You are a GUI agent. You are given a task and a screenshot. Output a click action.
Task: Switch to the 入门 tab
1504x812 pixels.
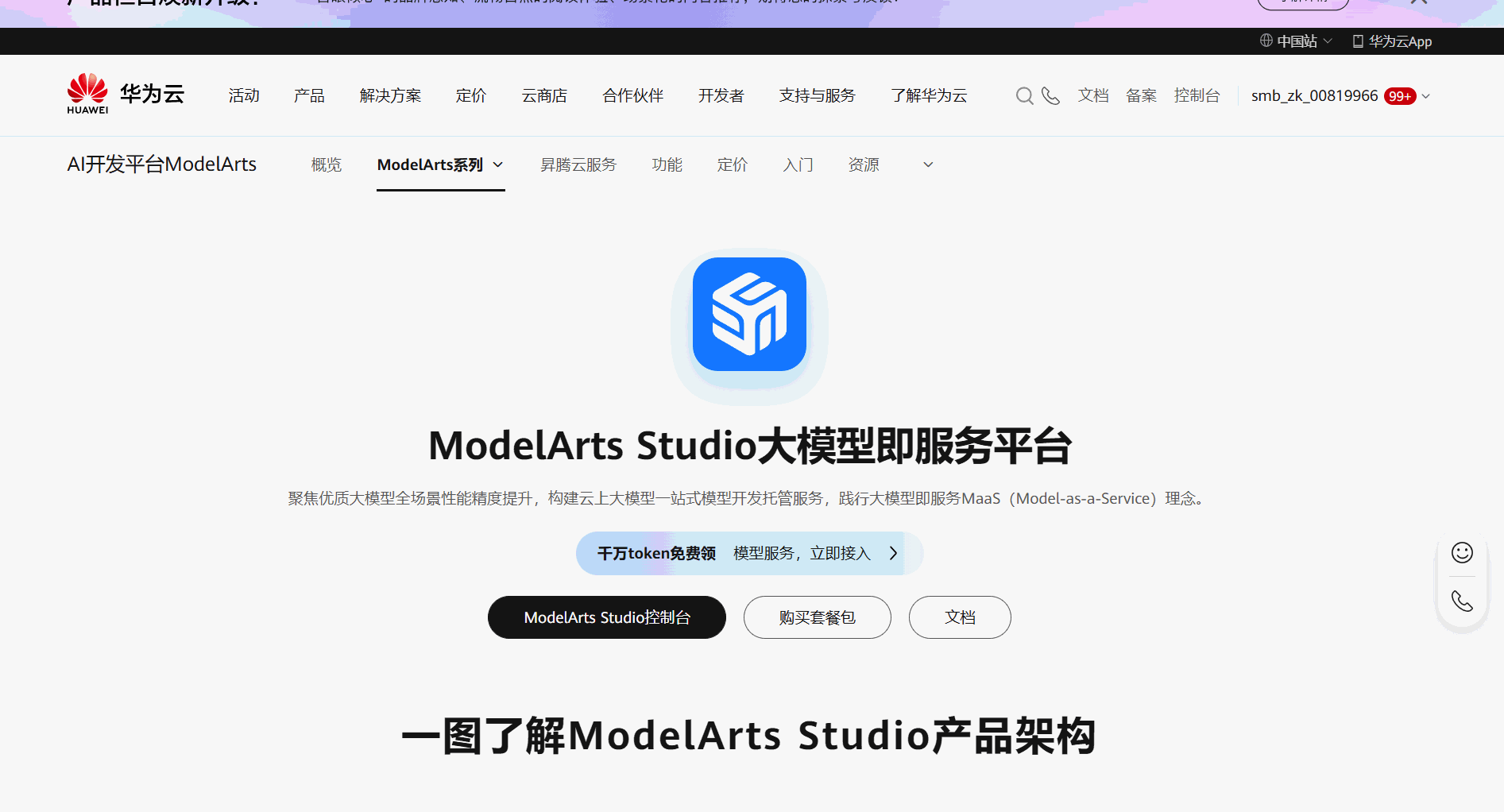798,164
